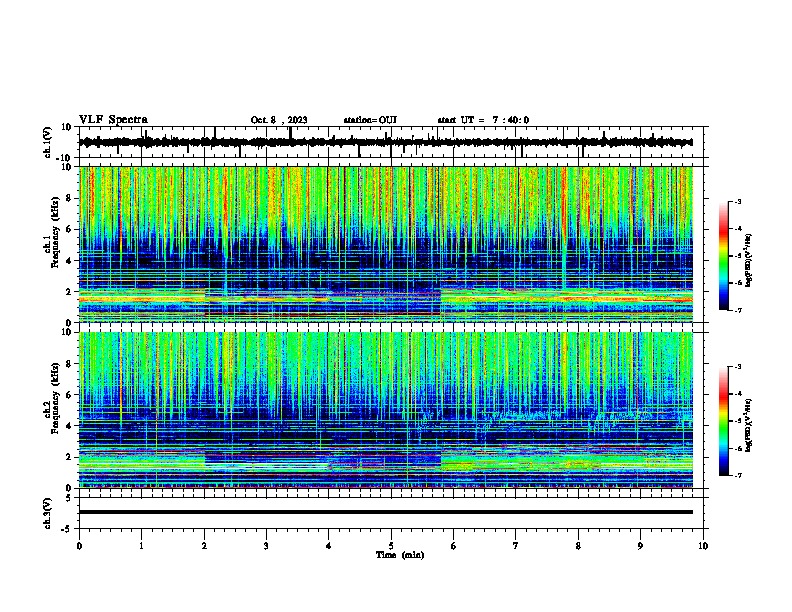
Task: Click the "1" tick on the Time axis
Action: pos(141,546)
